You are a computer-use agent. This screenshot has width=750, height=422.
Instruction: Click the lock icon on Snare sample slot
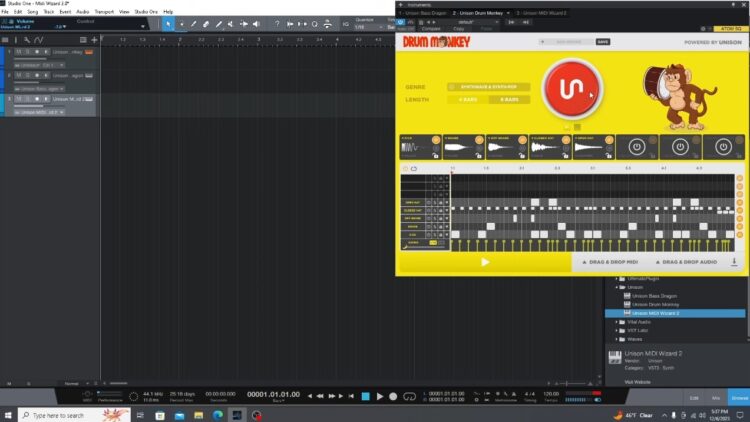(x=479, y=155)
